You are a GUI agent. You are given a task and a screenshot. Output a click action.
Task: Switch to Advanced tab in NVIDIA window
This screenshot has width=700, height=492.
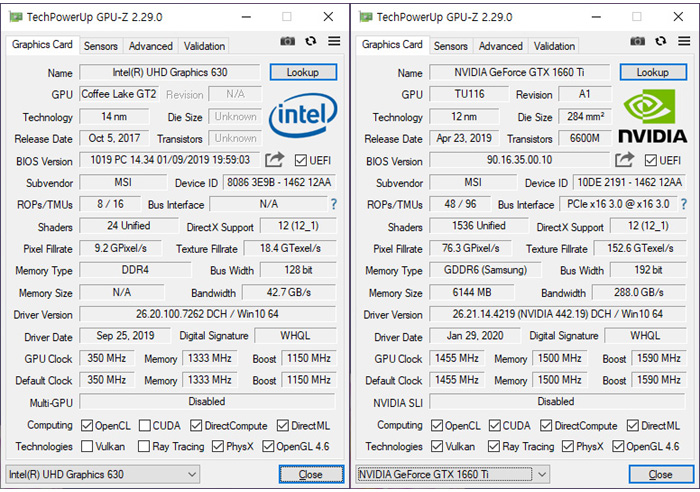[x=500, y=46]
